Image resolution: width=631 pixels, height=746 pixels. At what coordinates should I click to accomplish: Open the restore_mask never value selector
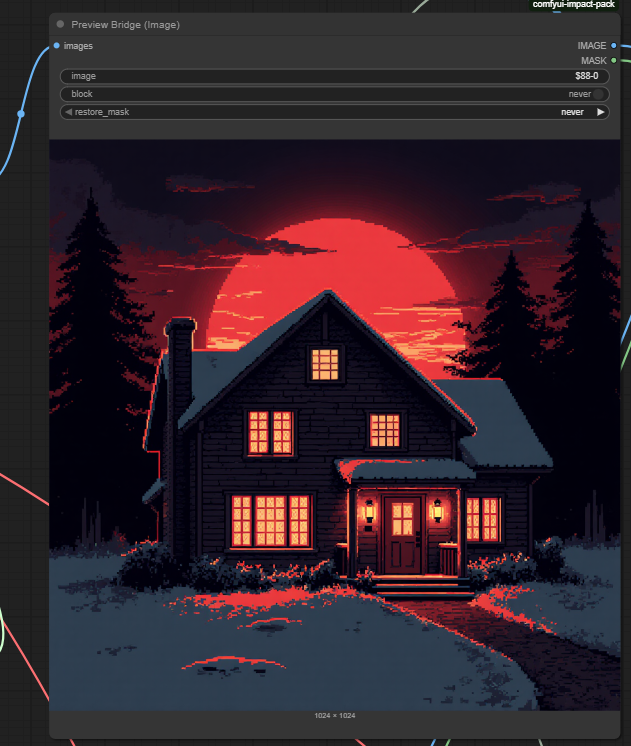tap(572, 112)
